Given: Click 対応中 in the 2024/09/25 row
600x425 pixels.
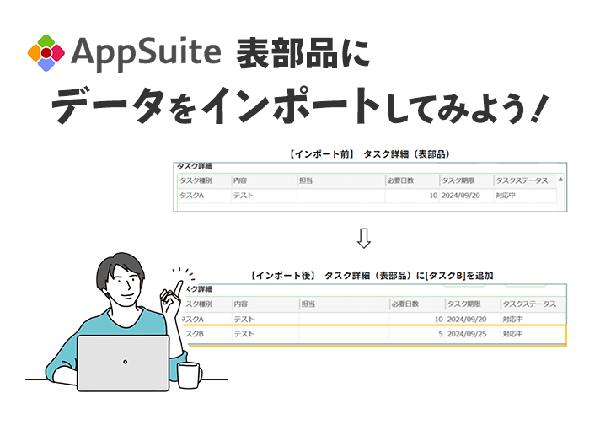Looking at the screenshot, I should point(512,334).
